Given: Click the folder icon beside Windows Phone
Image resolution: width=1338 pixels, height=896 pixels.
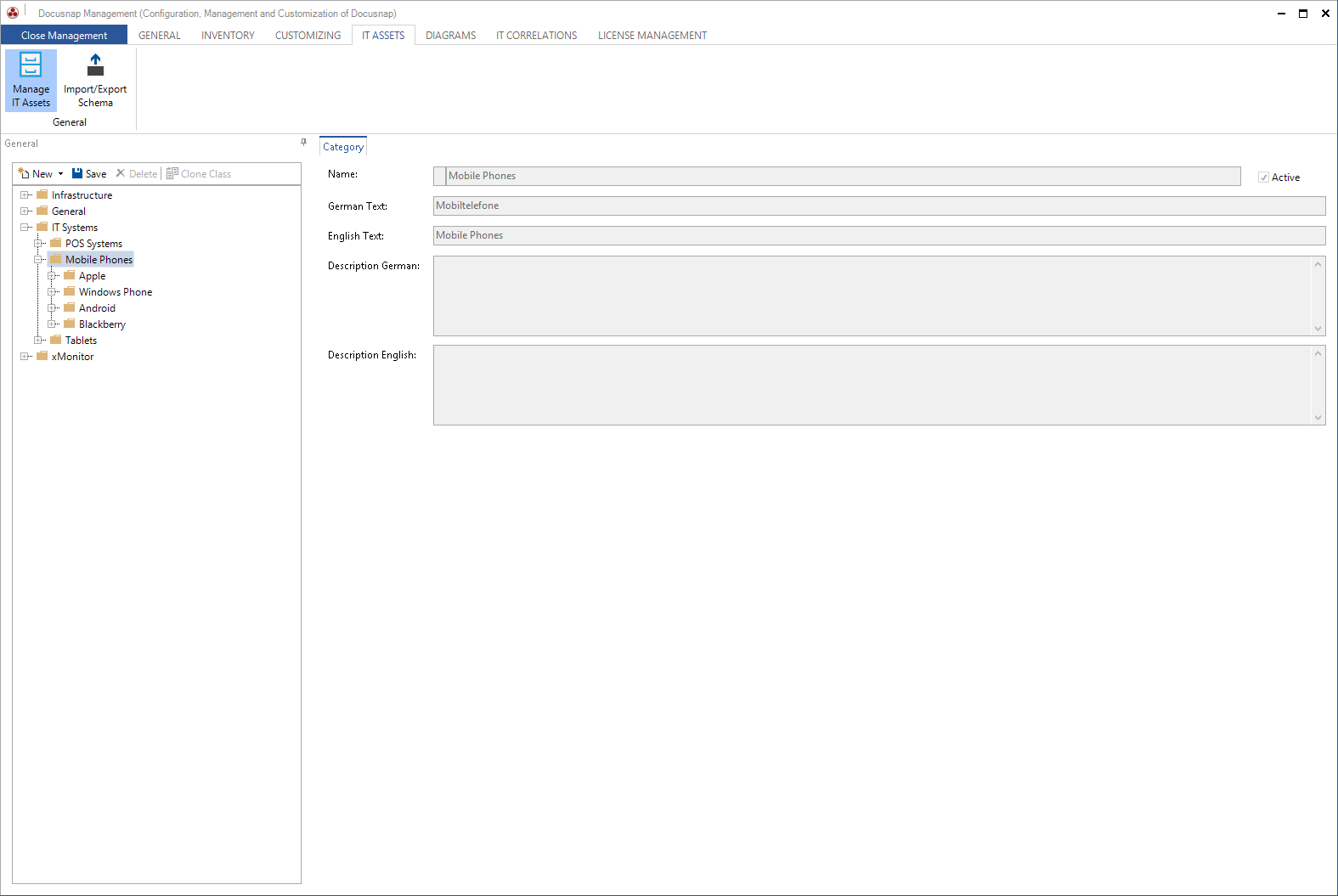Looking at the screenshot, I should click(x=70, y=291).
